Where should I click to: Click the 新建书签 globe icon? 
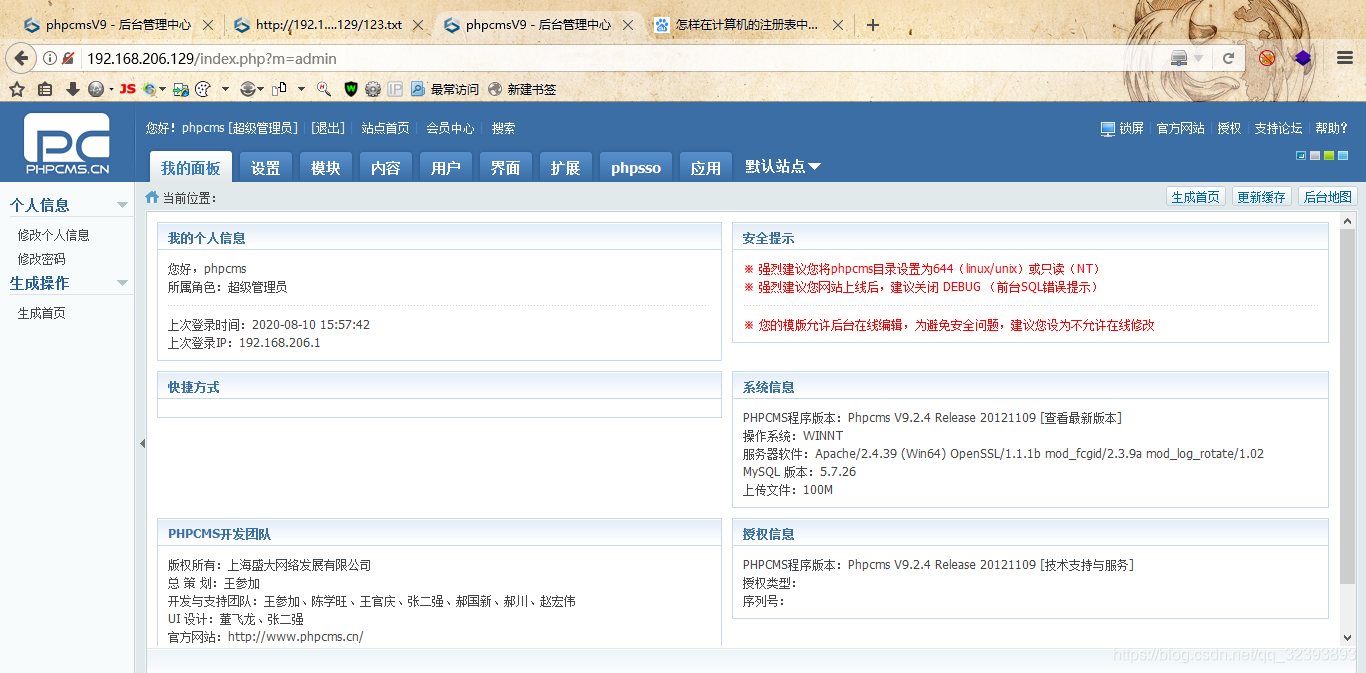[x=497, y=89]
